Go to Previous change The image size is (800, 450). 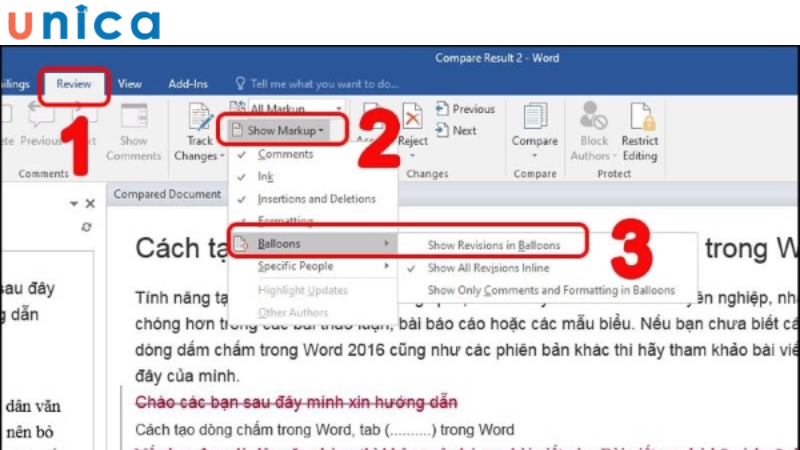tap(465, 109)
